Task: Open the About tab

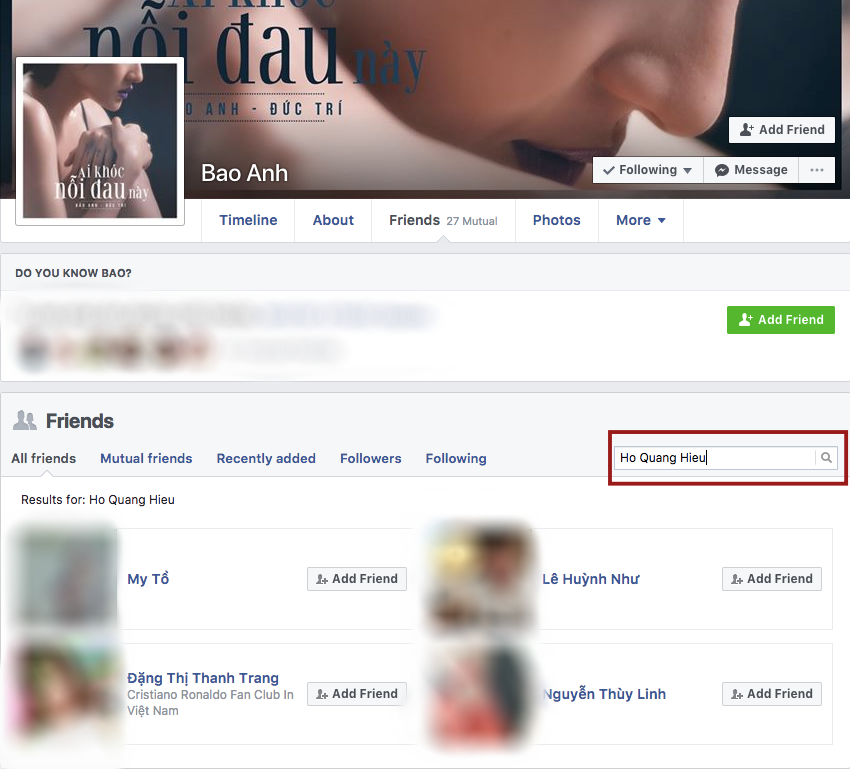Action: (x=333, y=220)
